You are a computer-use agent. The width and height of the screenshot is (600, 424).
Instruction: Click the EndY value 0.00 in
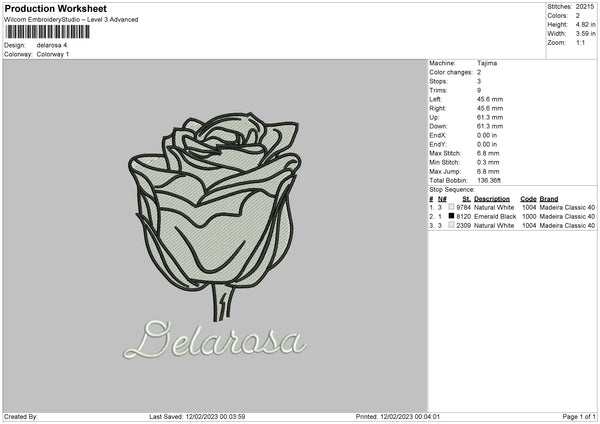click(x=487, y=144)
